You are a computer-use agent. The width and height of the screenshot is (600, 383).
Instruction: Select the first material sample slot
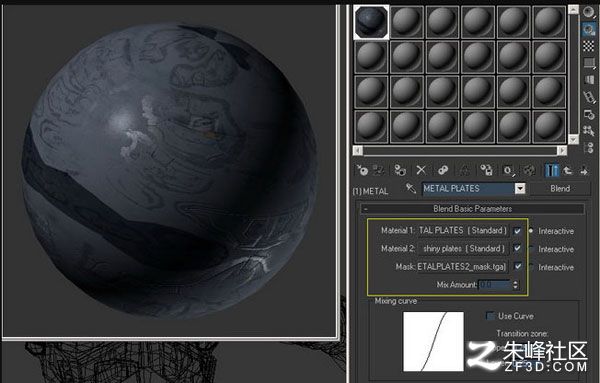(x=371, y=22)
